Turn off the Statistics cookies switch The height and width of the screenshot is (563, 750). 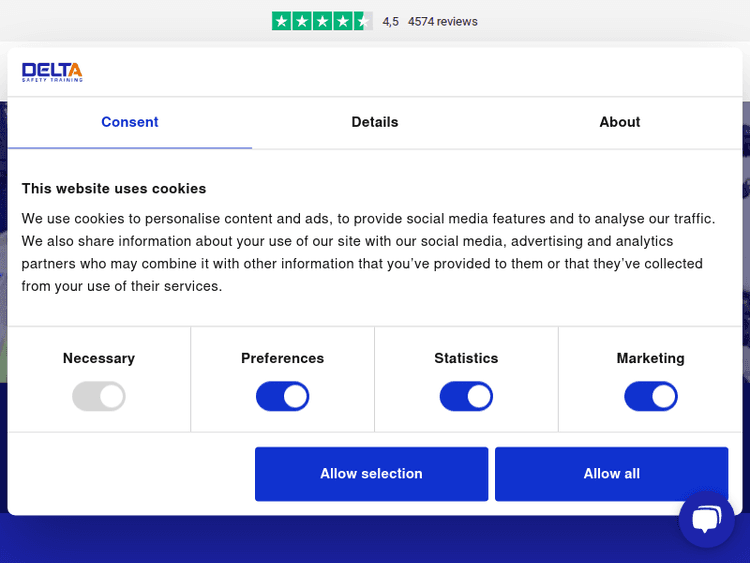(x=466, y=397)
